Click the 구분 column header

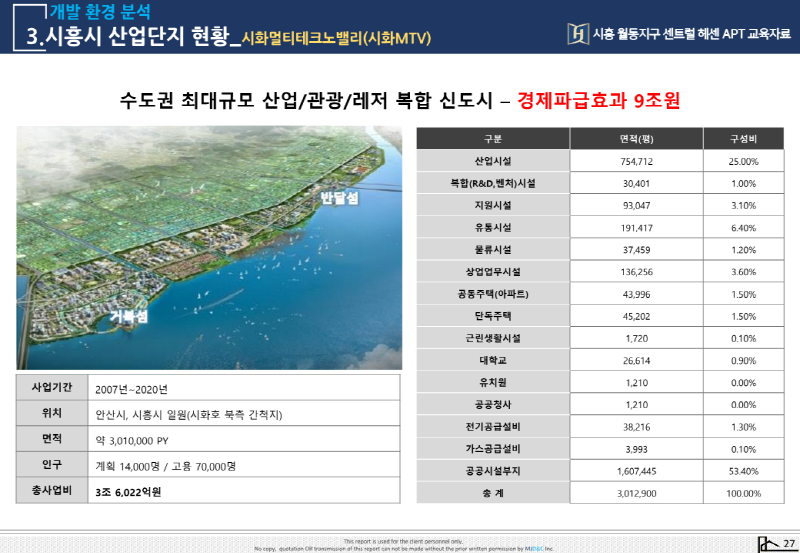tap(492, 139)
